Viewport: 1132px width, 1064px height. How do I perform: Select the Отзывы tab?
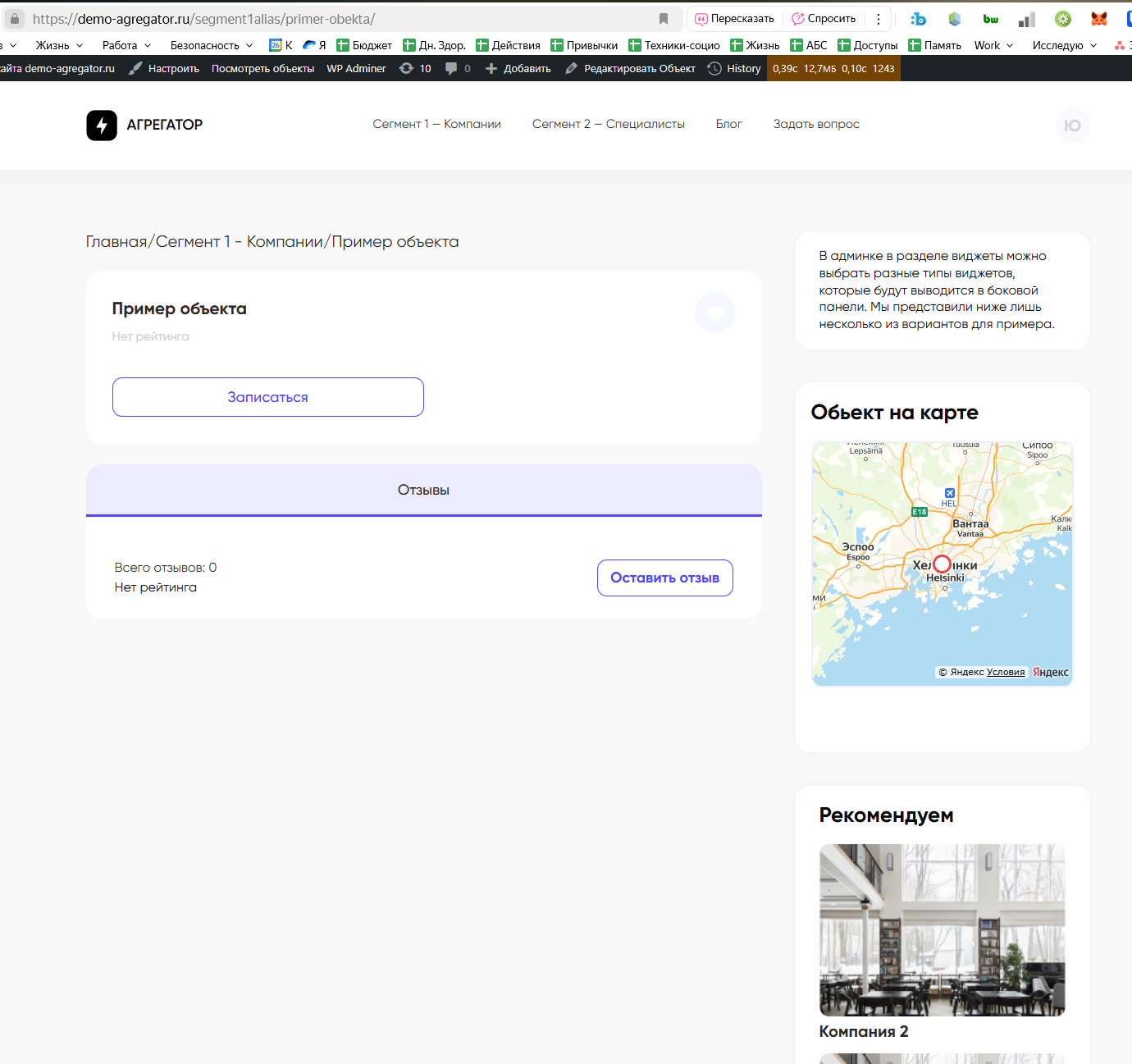coord(424,490)
